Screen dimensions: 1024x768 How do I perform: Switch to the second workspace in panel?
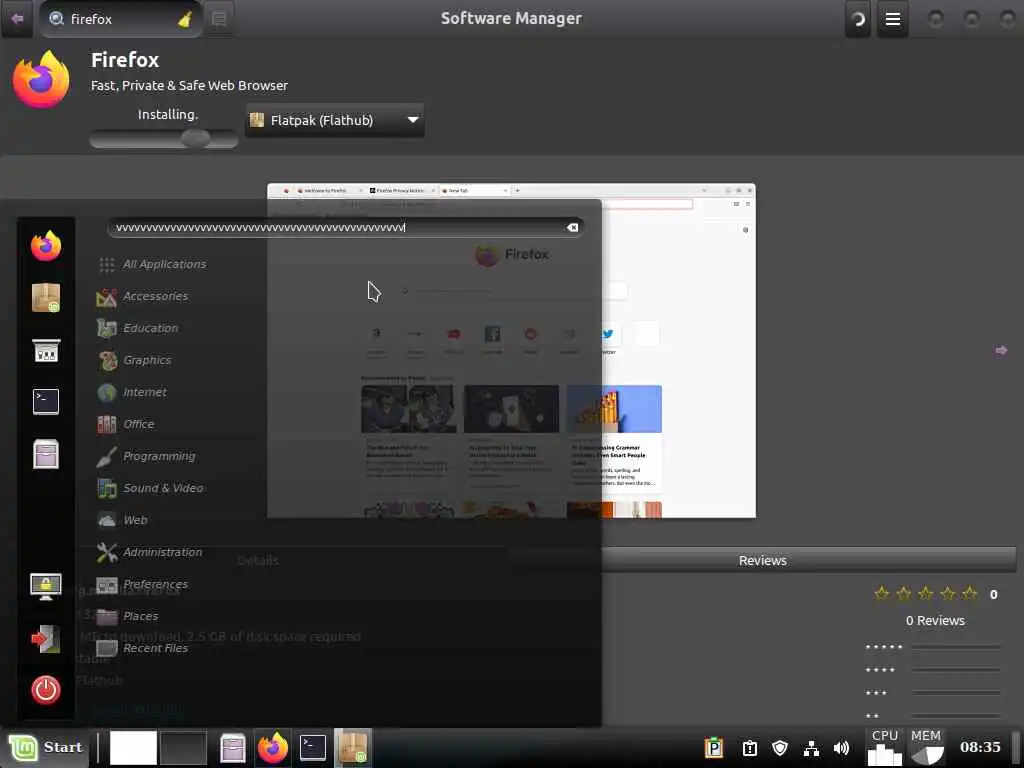[x=184, y=748]
